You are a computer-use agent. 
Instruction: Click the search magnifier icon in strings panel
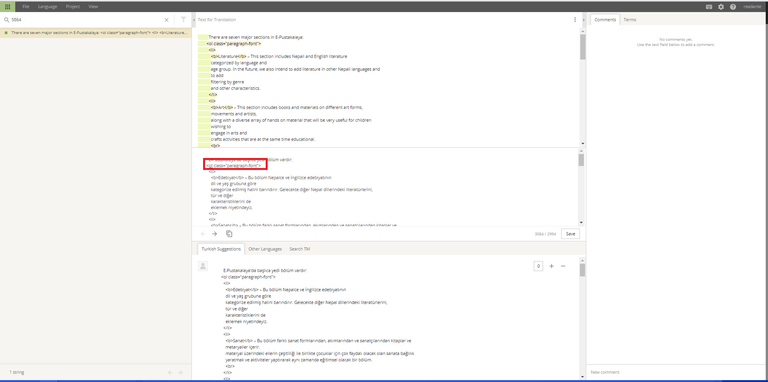coord(6,20)
